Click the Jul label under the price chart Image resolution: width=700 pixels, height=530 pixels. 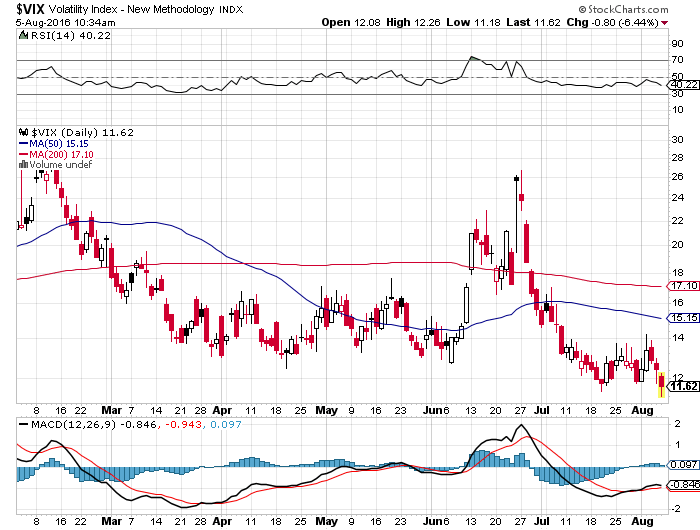tap(542, 410)
